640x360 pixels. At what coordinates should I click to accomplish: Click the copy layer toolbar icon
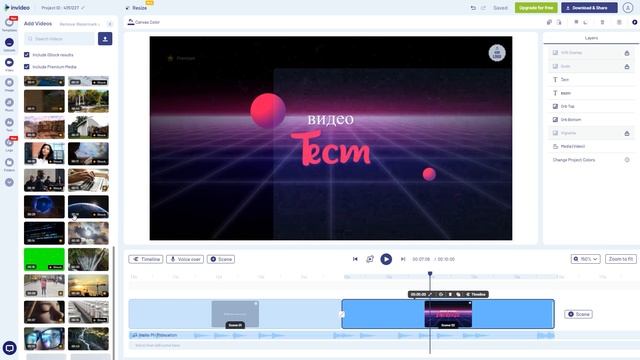point(549,22)
